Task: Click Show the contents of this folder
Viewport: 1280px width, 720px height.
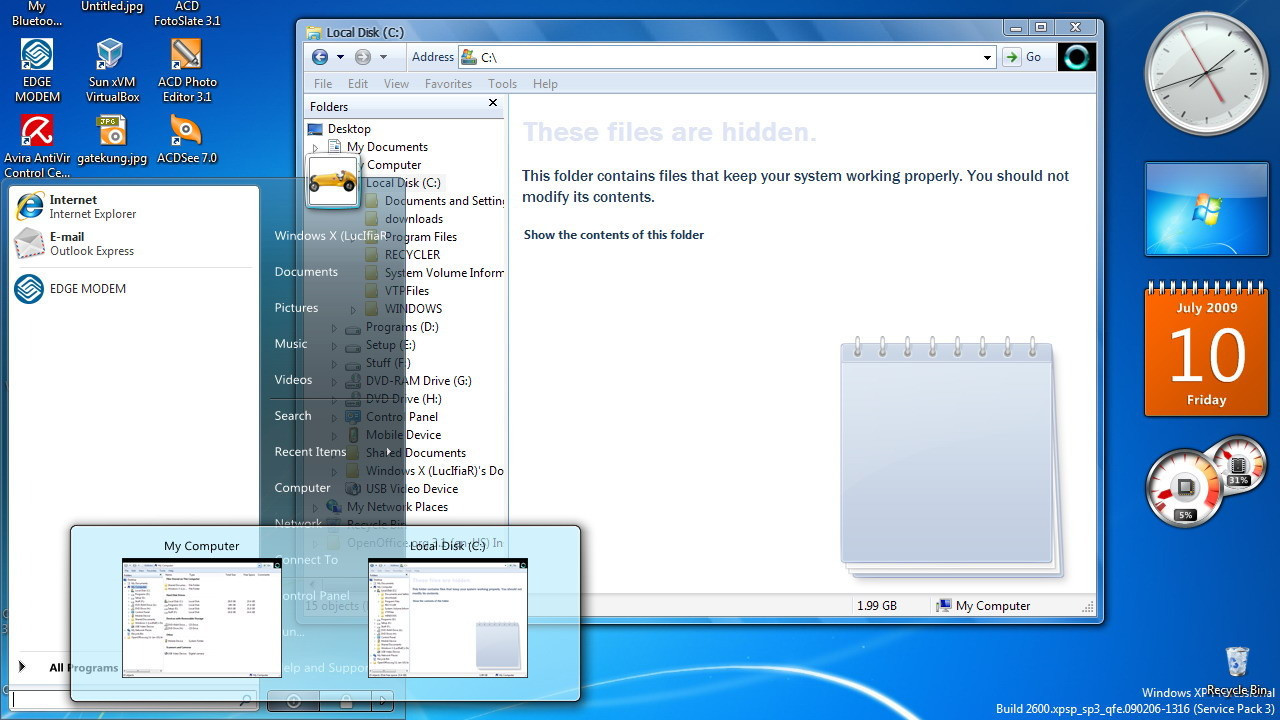Action: coord(614,235)
